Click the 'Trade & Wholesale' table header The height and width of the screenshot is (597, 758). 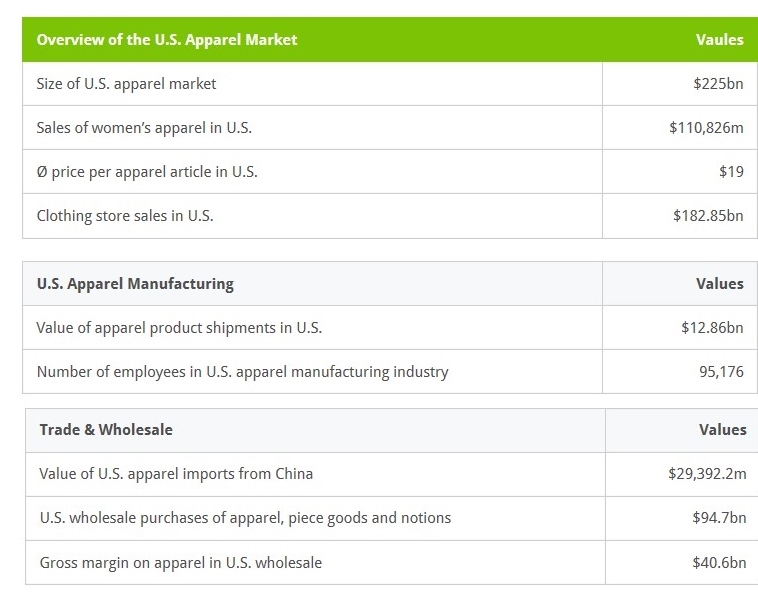pyautogui.click(x=106, y=430)
